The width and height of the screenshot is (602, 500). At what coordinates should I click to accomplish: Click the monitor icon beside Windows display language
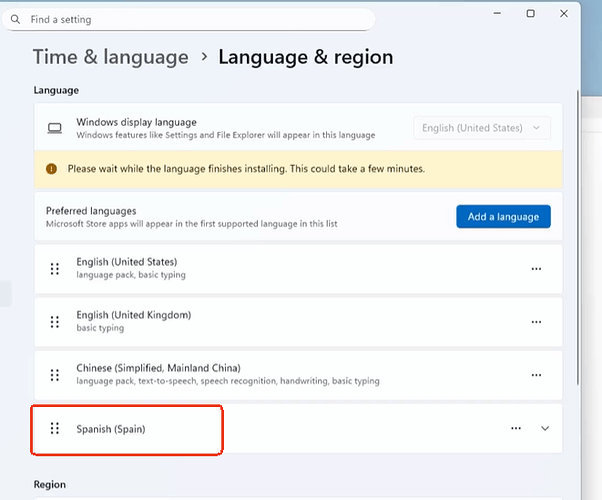[x=55, y=128]
